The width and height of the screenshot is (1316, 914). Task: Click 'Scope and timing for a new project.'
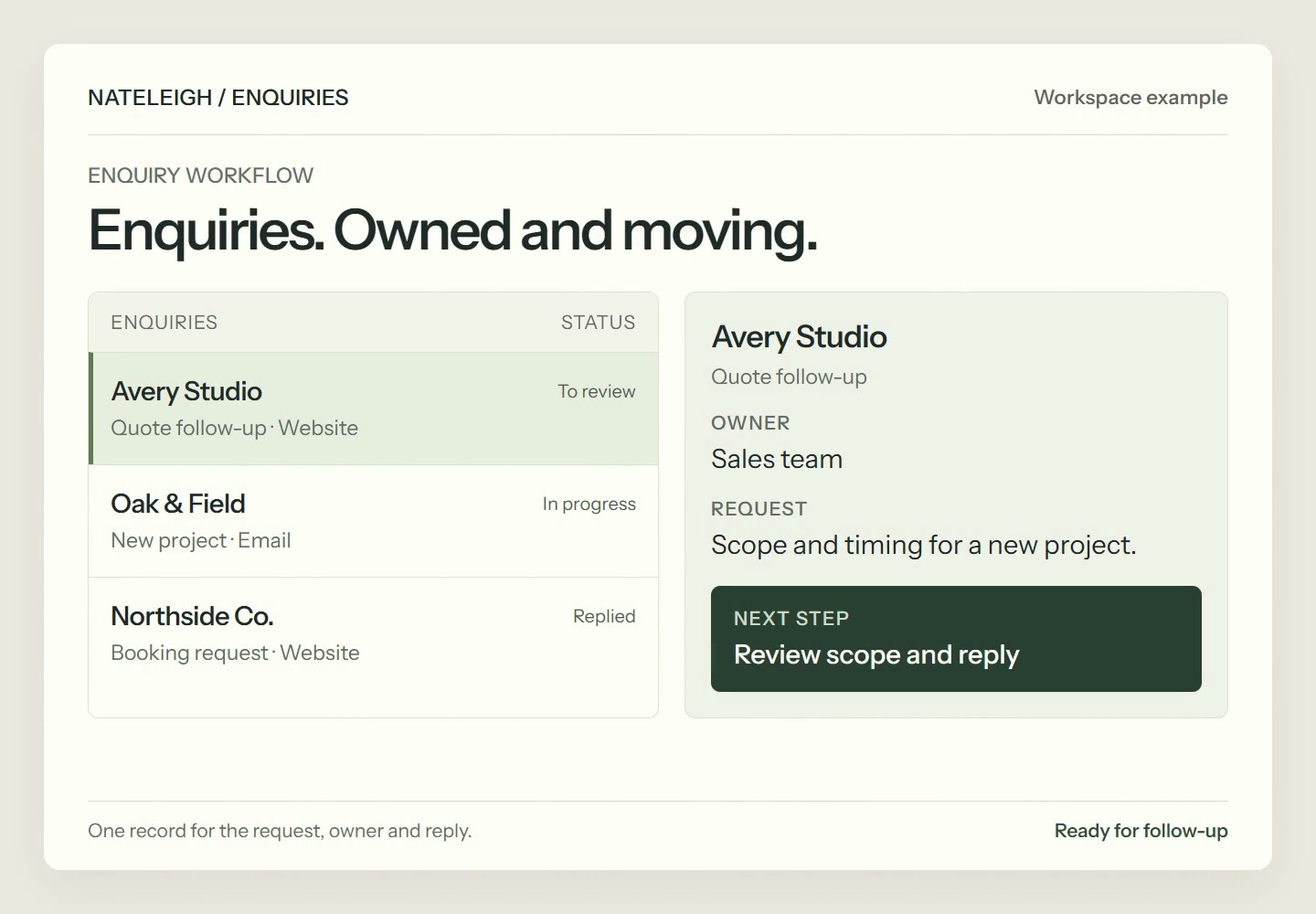(924, 545)
